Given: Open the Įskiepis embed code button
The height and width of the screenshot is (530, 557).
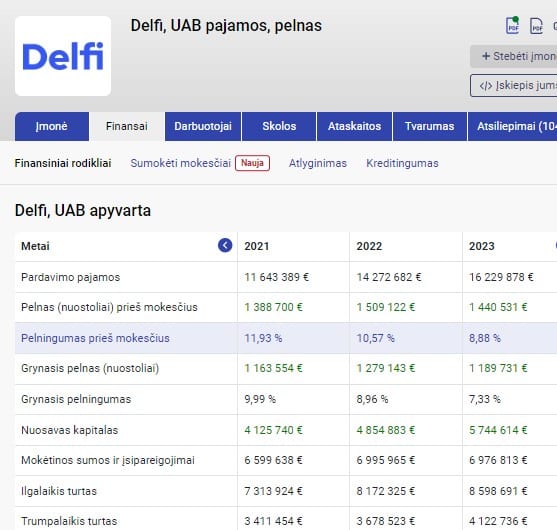Looking at the screenshot, I should [x=514, y=85].
